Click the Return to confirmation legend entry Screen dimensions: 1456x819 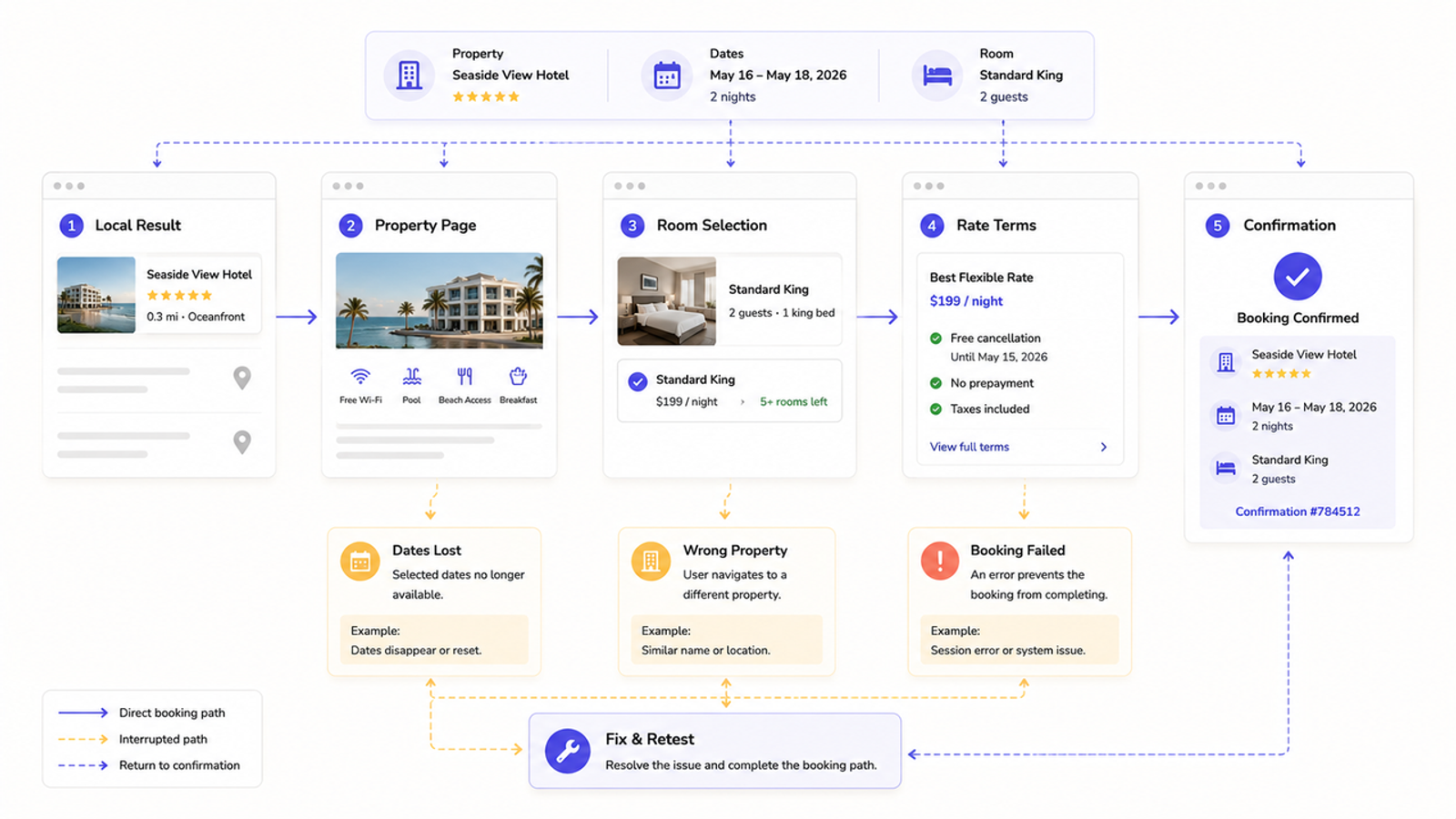tap(149, 765)
